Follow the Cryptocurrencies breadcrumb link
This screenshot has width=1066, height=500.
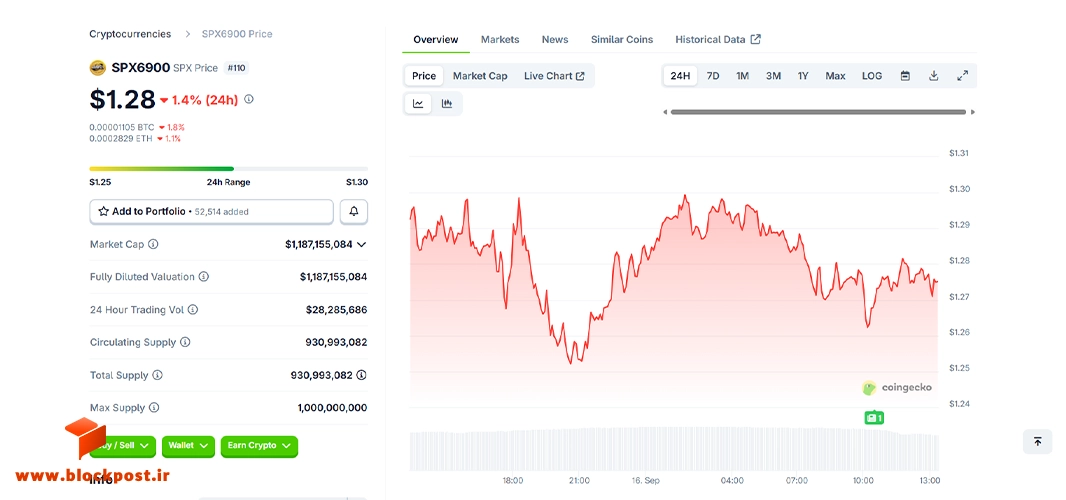tap(131, 33)
